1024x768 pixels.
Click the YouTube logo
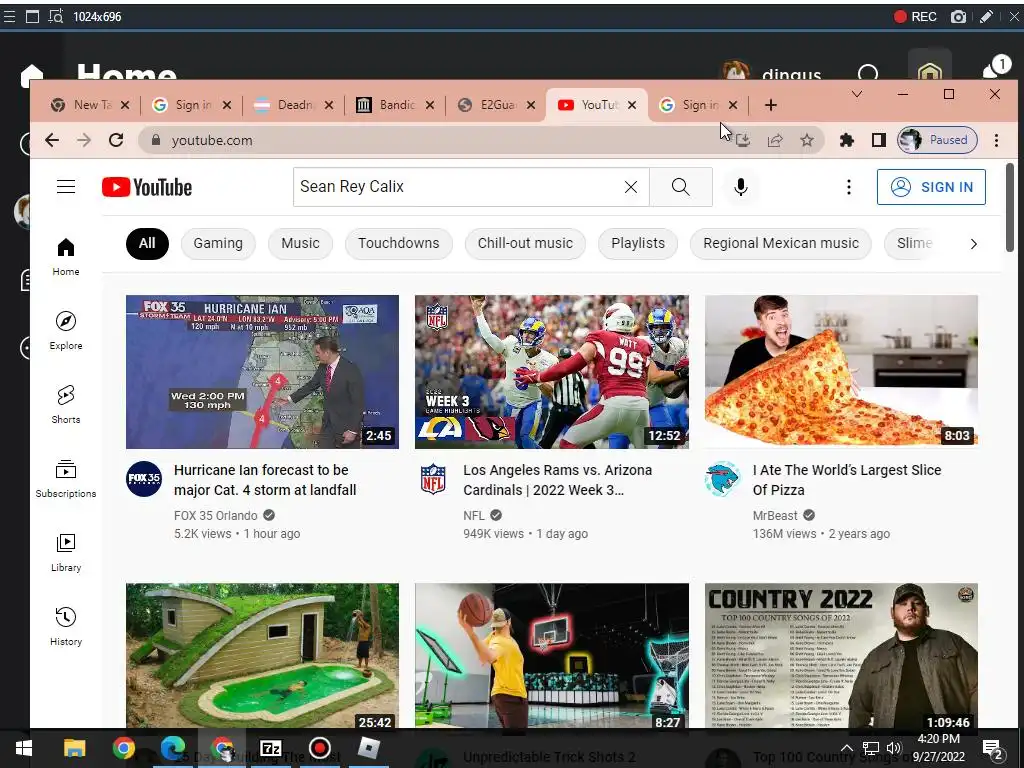point(147,187)
